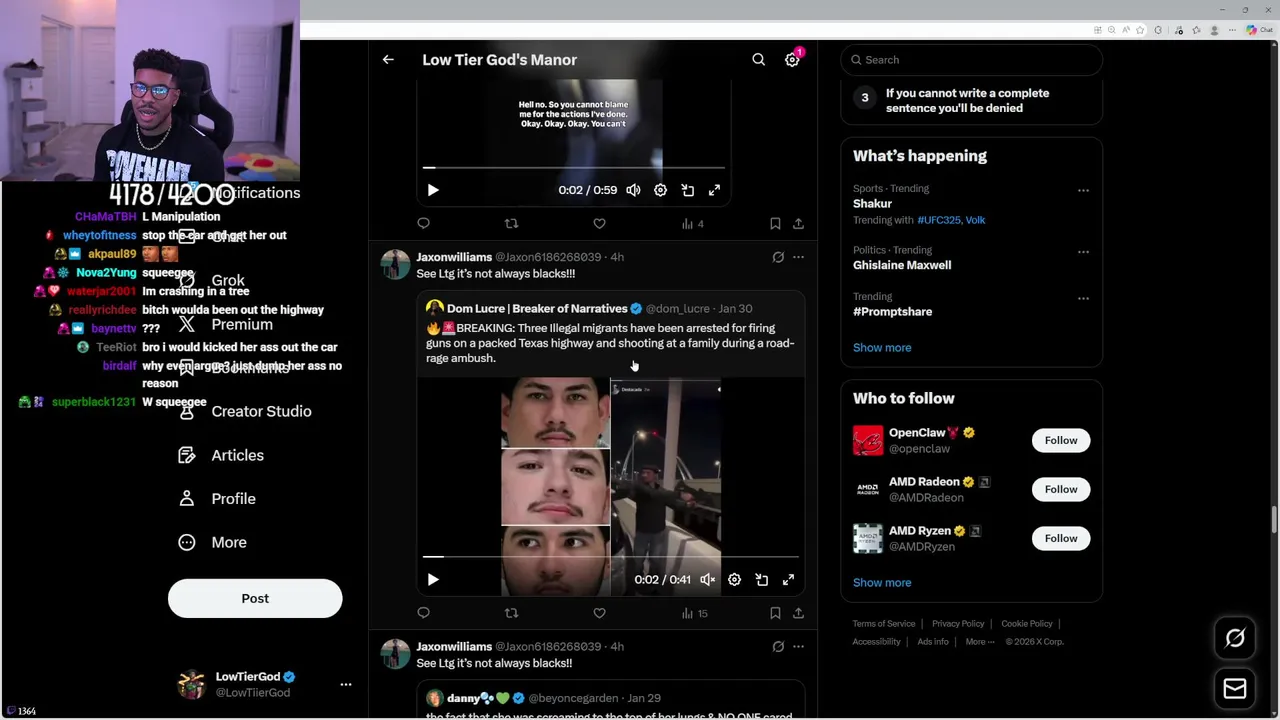
Task: Open Grok icon on Jaxonwilliams post about Dom Lucre
Action: 778,257
